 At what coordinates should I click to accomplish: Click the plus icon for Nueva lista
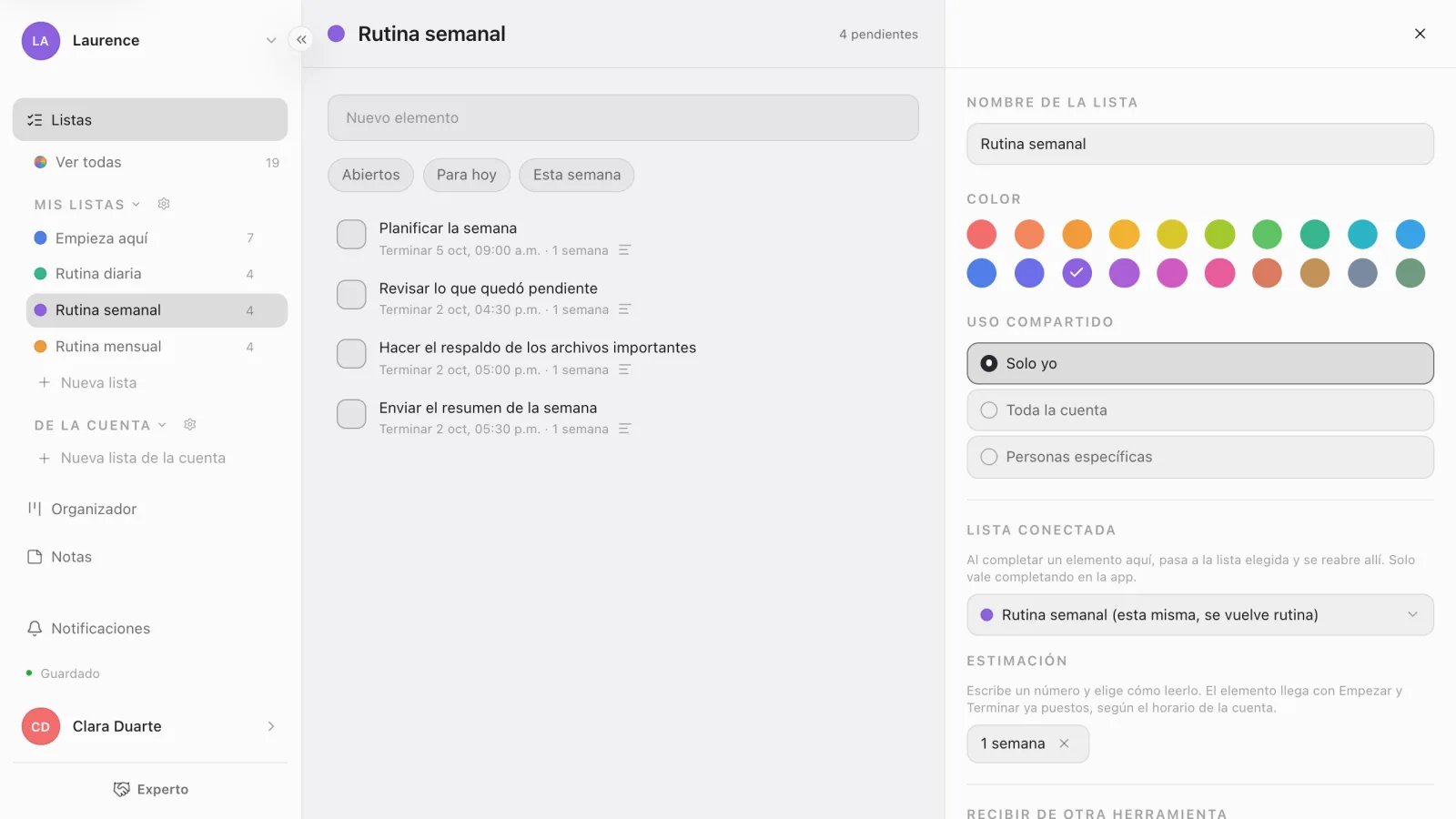click(44, 383)
